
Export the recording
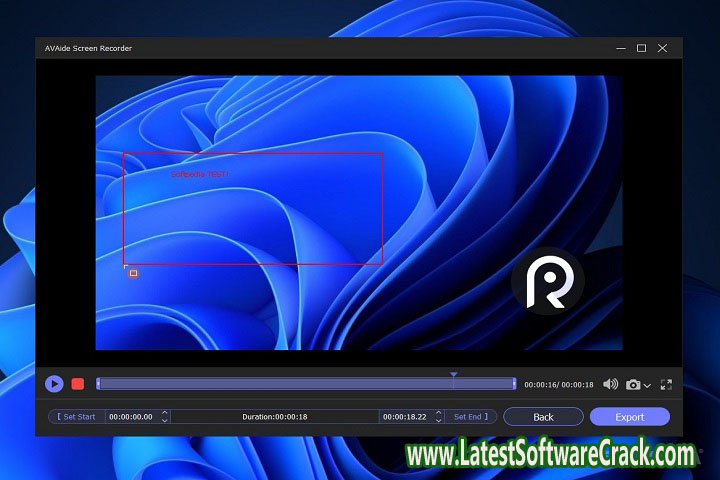click(629, 416)
